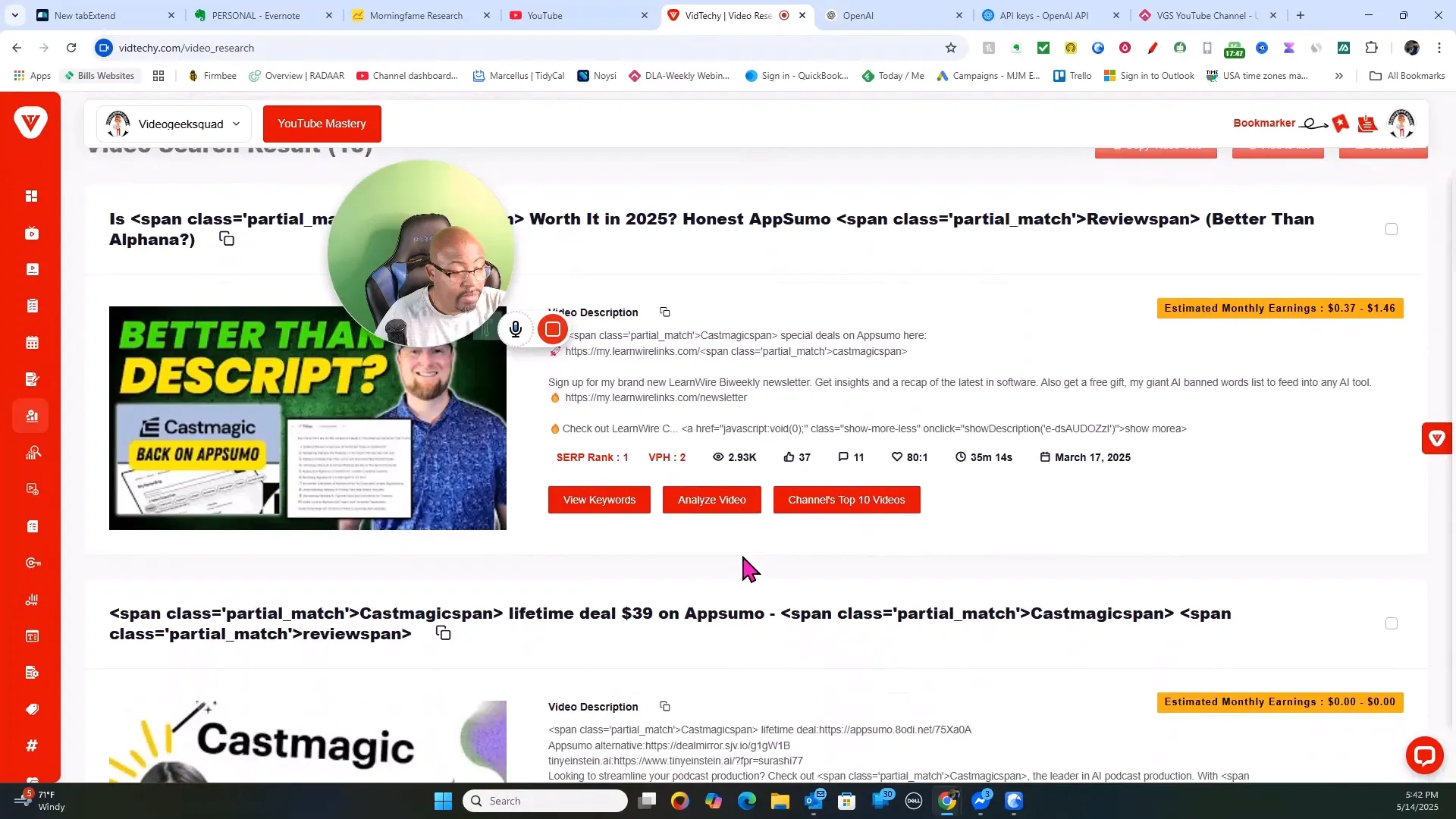The height and width of the screenshot is (819, 1456).
Task: Open the Channel dashboard bookmark
Action: click(x=407, y=76)
